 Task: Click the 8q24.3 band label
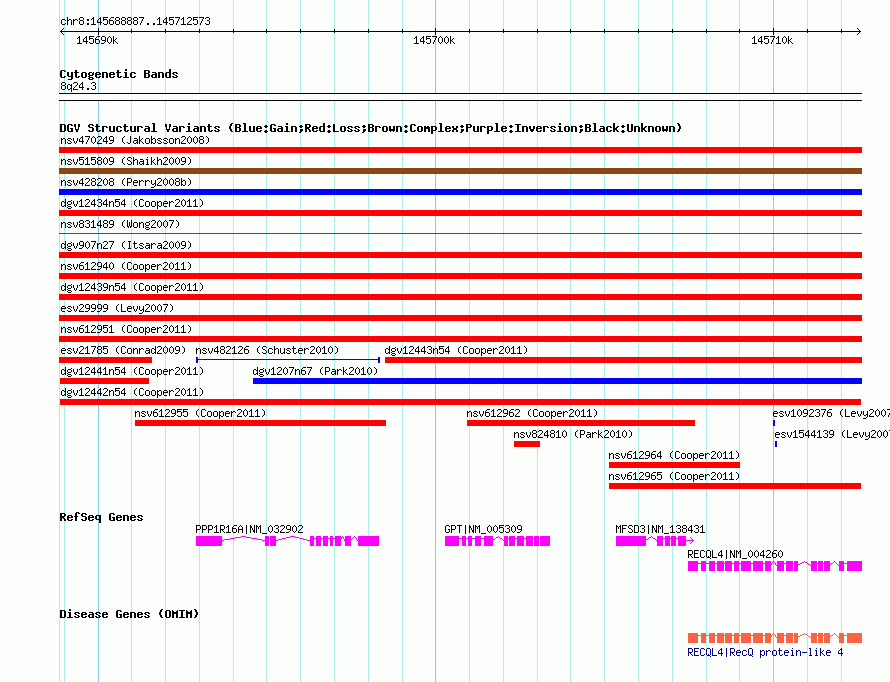(x=78, y=86)
